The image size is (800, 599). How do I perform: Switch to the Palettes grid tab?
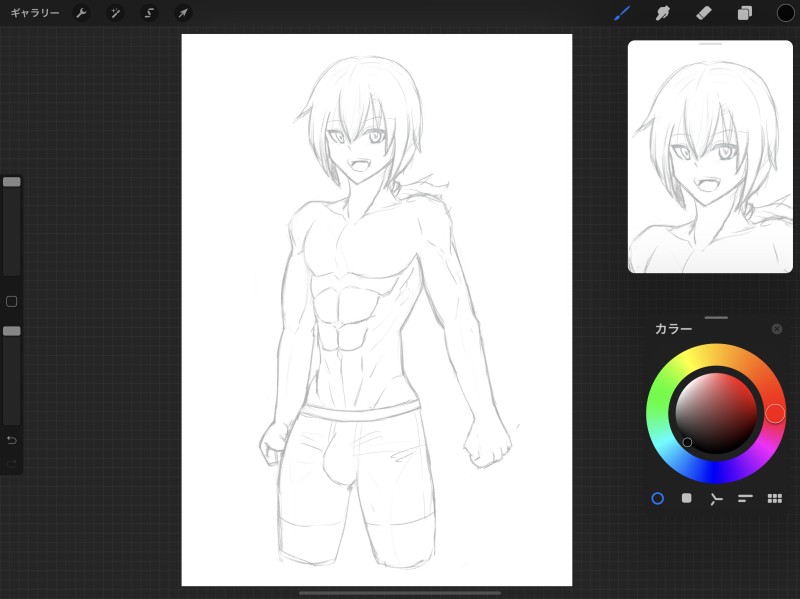pos(774,498)
